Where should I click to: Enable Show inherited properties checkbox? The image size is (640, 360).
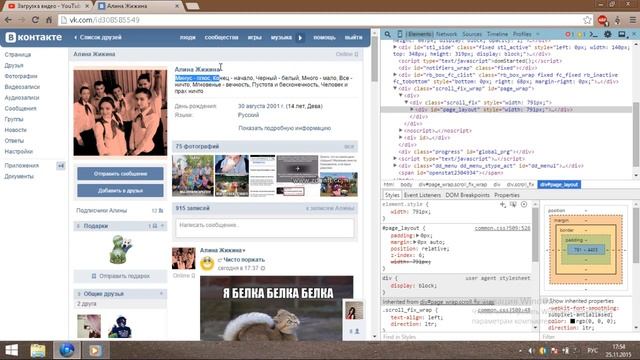548,301
